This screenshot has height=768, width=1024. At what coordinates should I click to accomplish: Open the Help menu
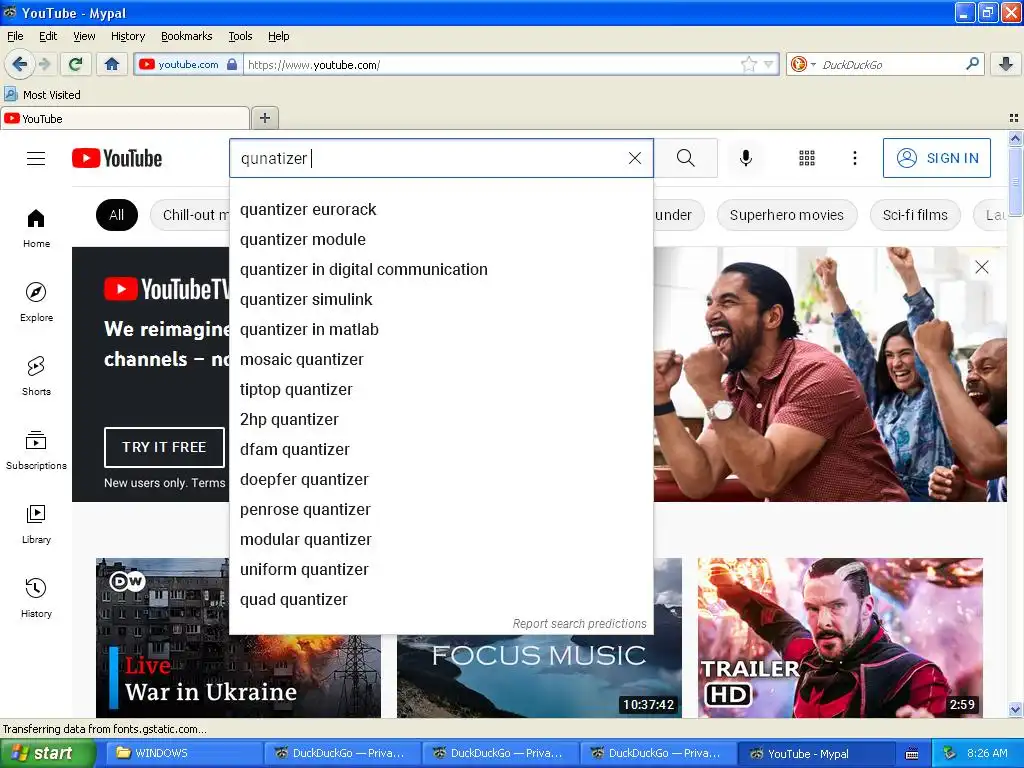[278, 36]
